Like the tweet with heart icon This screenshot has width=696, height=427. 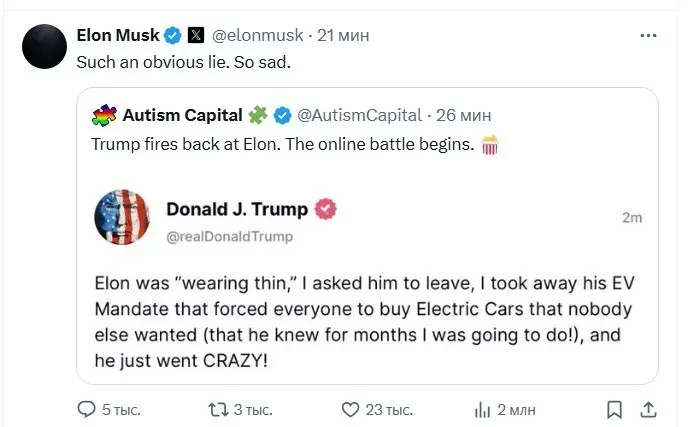350,408
